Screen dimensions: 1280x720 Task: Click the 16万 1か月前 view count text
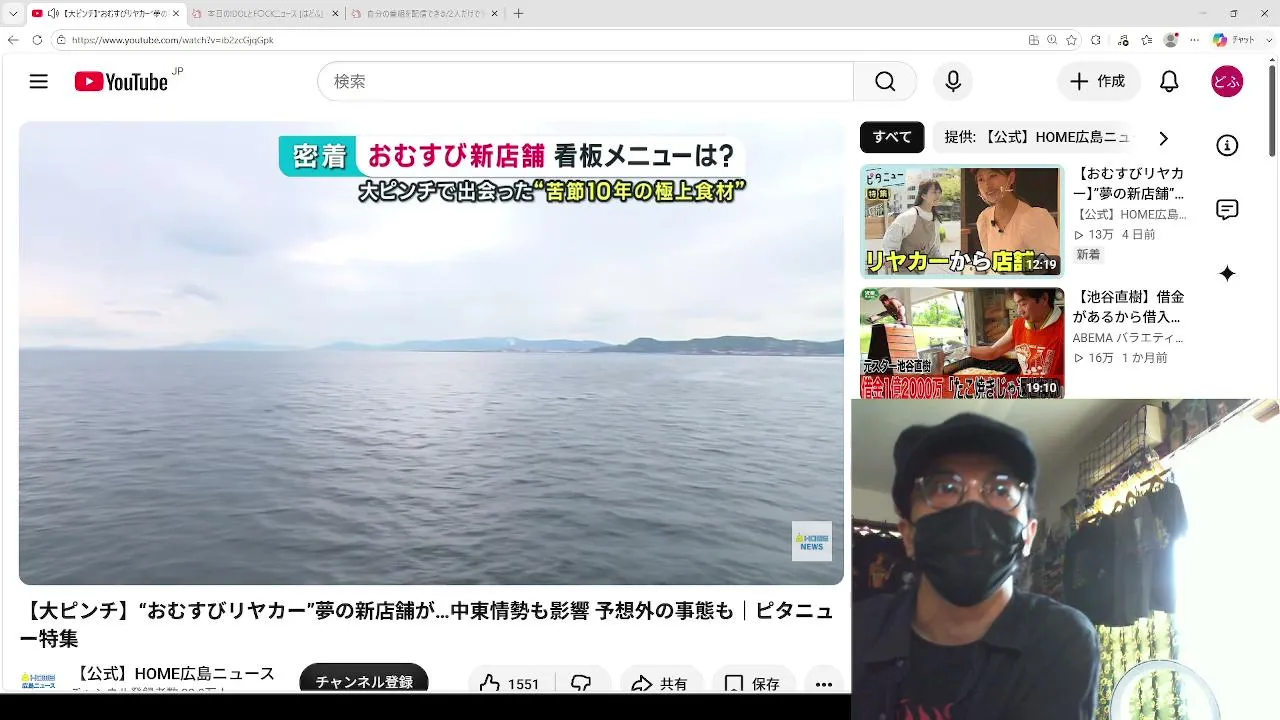click(1120, 358)
